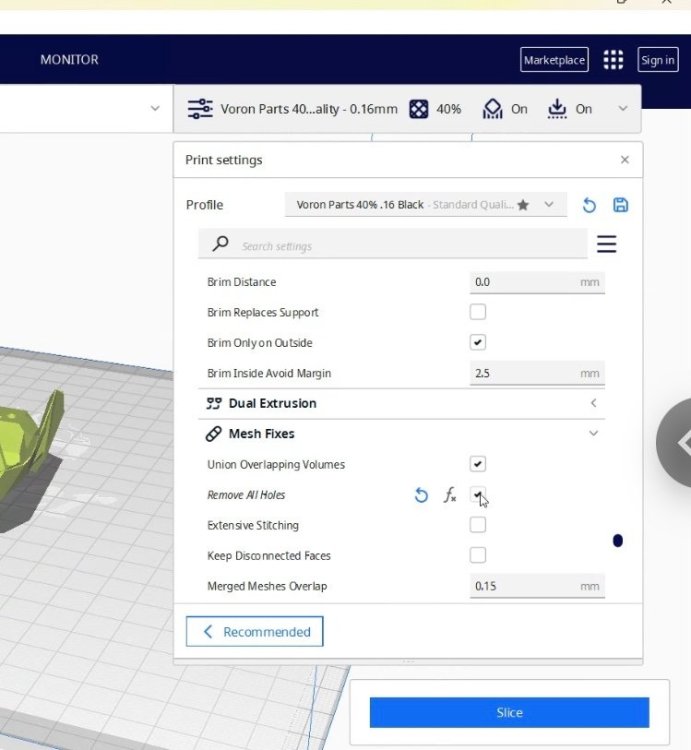Screen dimensions: 691x750
Task: Expand the Dual Extrusion section
Action: 402,403
